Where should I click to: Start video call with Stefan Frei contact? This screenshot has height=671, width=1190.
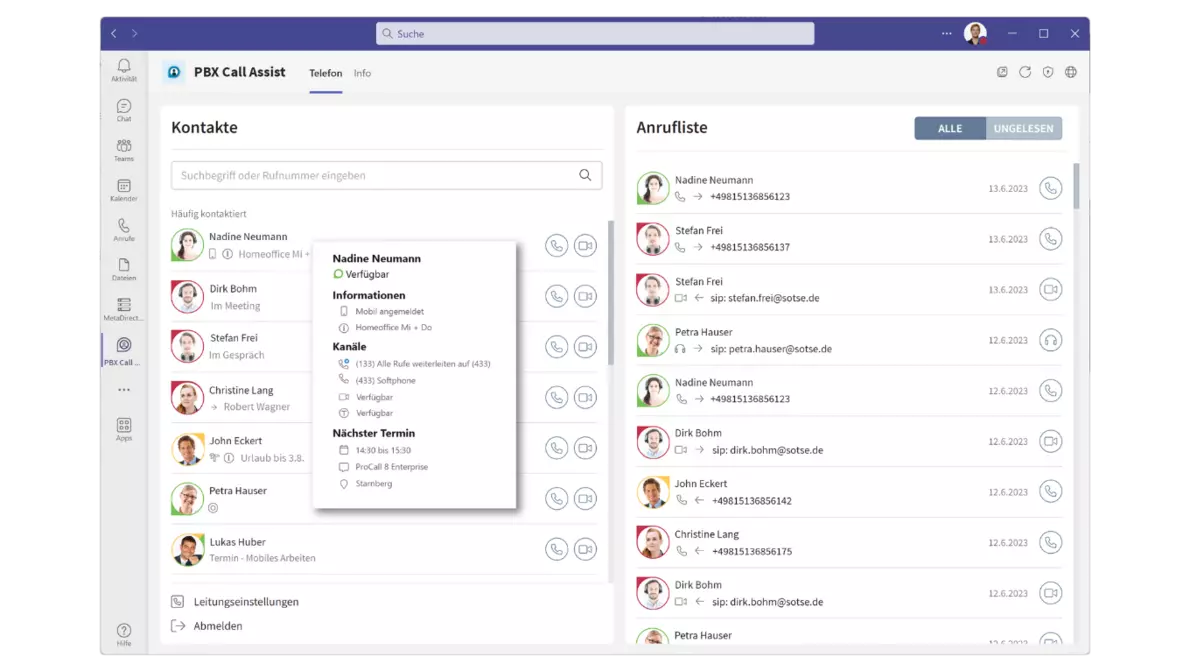click(x=585, y=347)
